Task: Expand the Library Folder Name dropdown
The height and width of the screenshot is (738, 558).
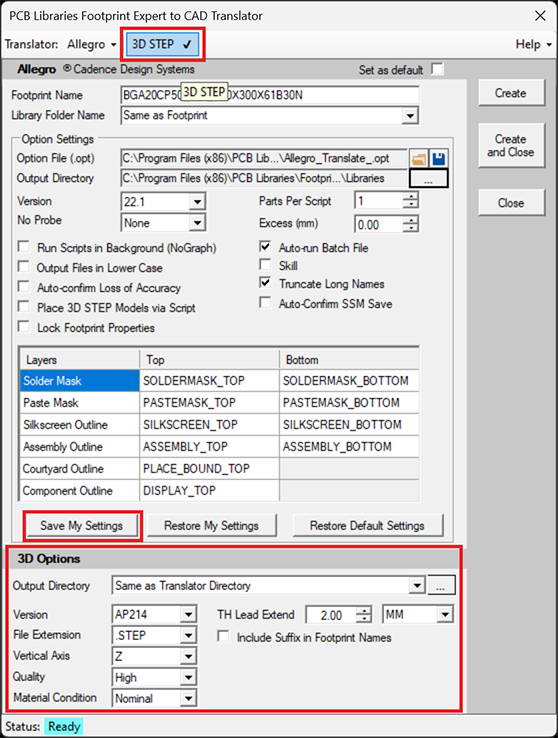Action: click(x=410, y=116)
